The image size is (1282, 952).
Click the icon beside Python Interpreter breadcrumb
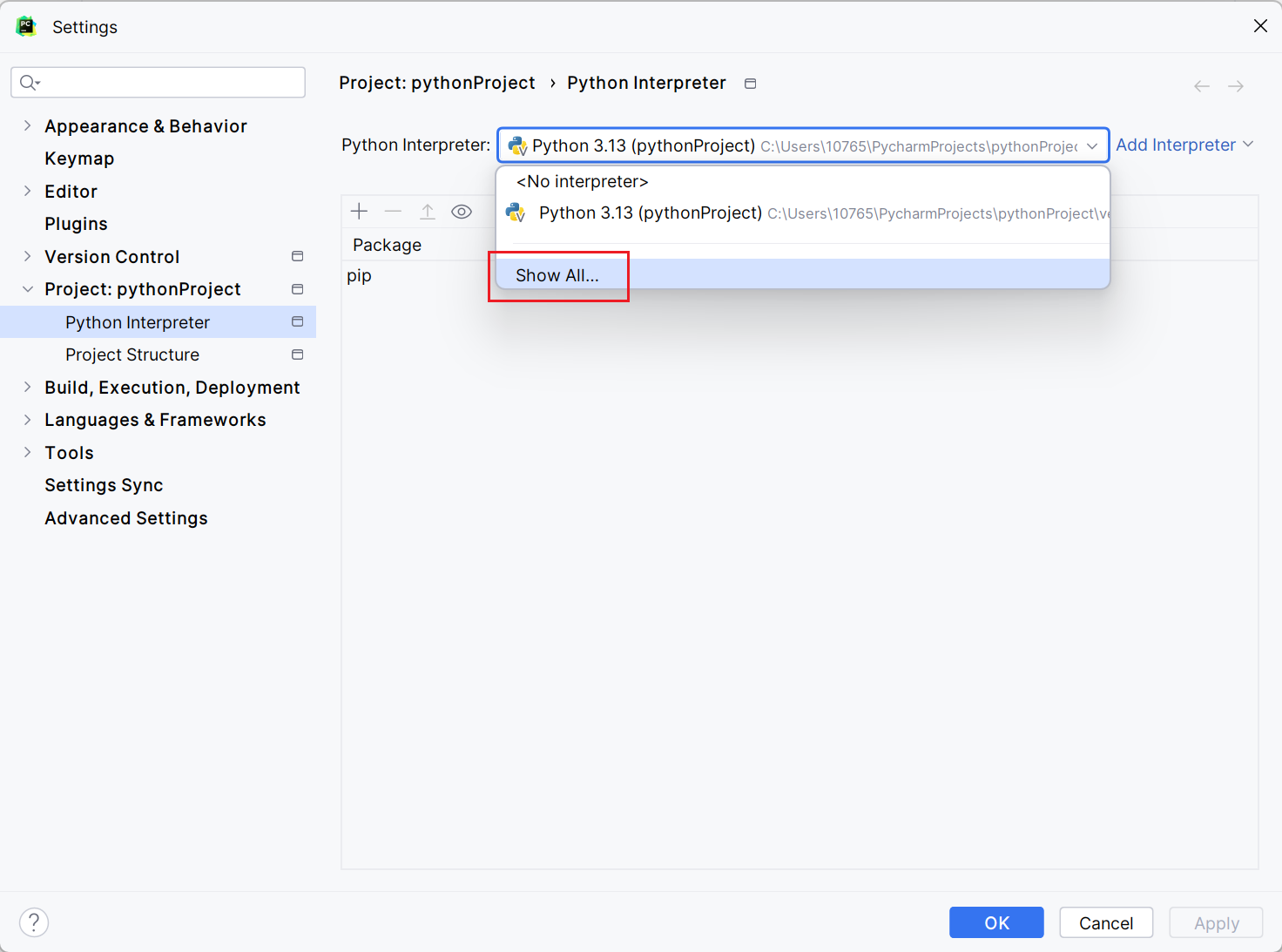coord(751,84)
